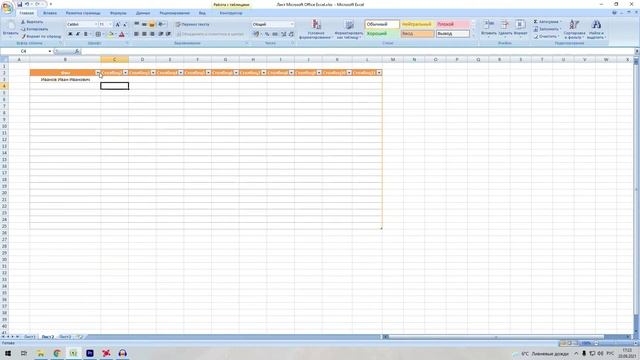This screenshot has height=360, width=640.
Task: Apply the Обычный cell style
Action: tap(382, 24)
